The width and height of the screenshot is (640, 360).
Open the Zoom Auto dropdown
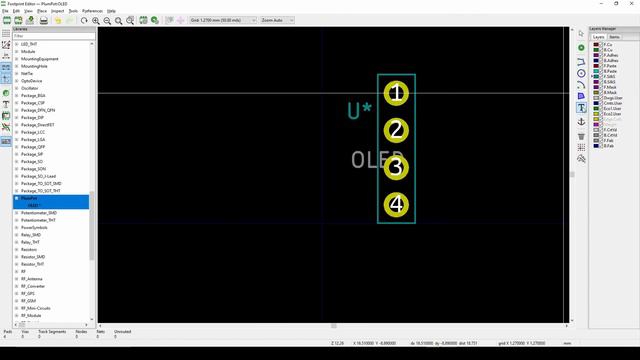pos(277,20)
